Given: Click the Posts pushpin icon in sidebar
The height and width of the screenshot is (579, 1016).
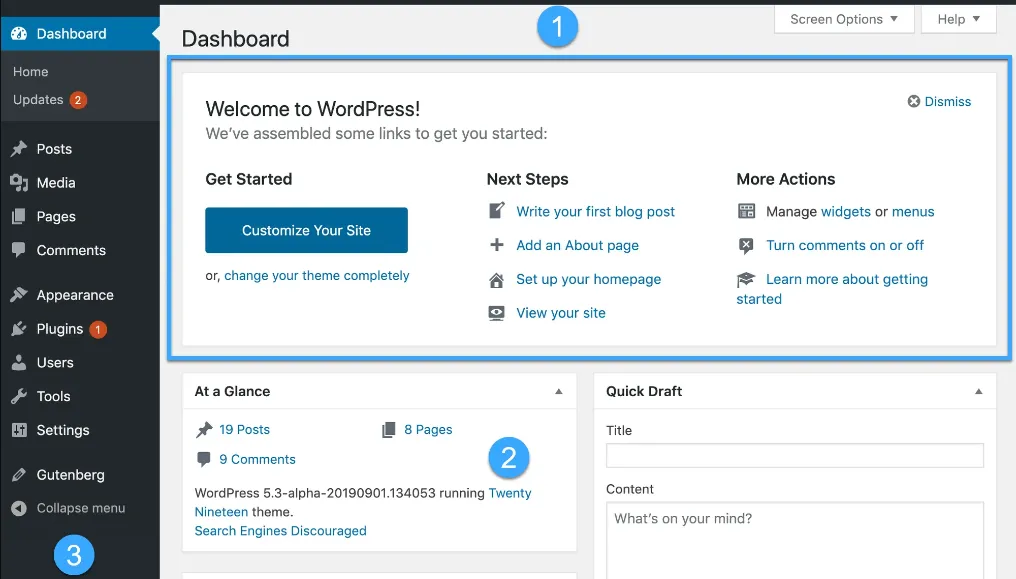Looking at the screenshot, I should (x=19, y=149).
